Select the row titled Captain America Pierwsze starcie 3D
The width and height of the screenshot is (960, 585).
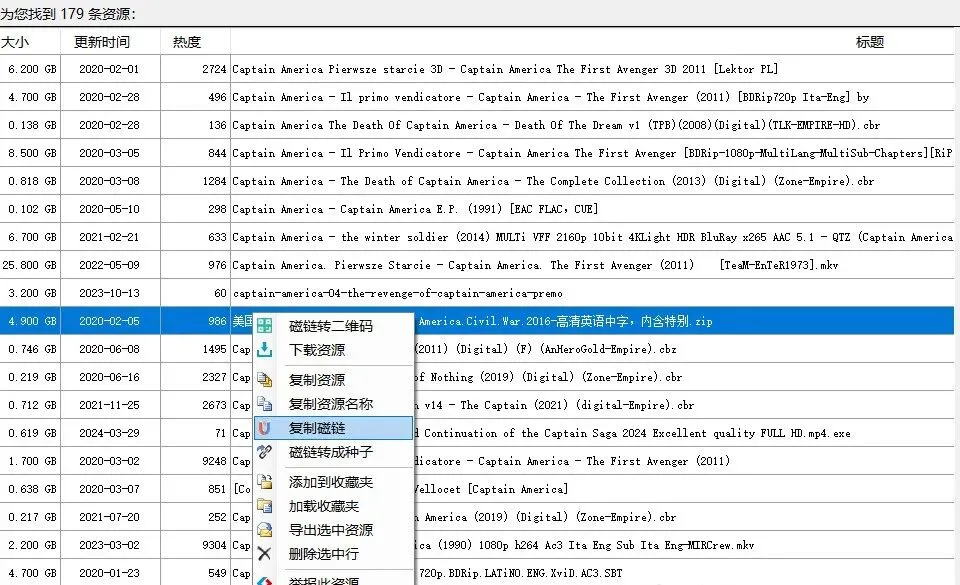(x=477, y=69)
